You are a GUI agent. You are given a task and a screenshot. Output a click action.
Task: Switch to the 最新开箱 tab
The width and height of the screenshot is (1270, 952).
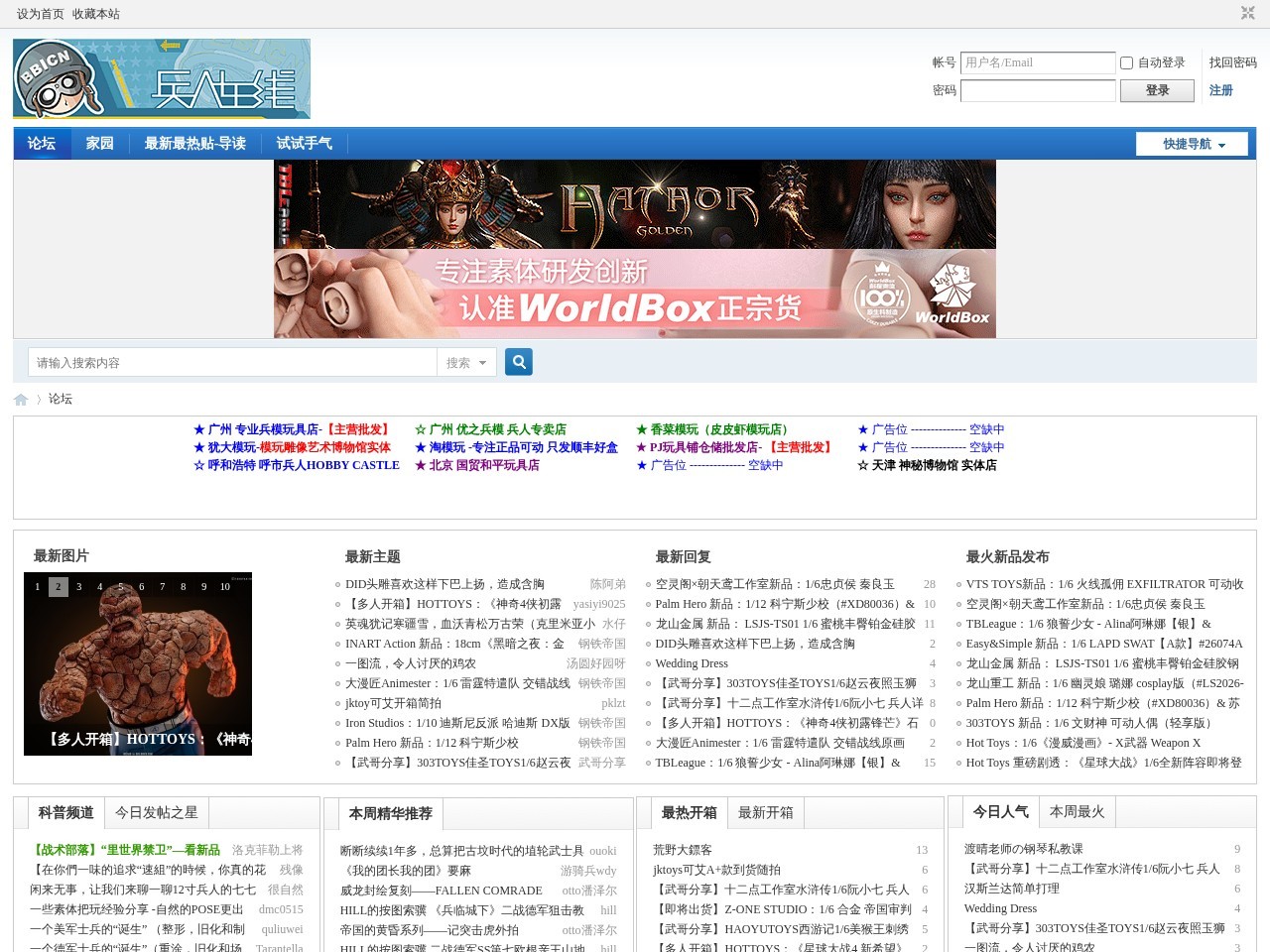[766, 812]
